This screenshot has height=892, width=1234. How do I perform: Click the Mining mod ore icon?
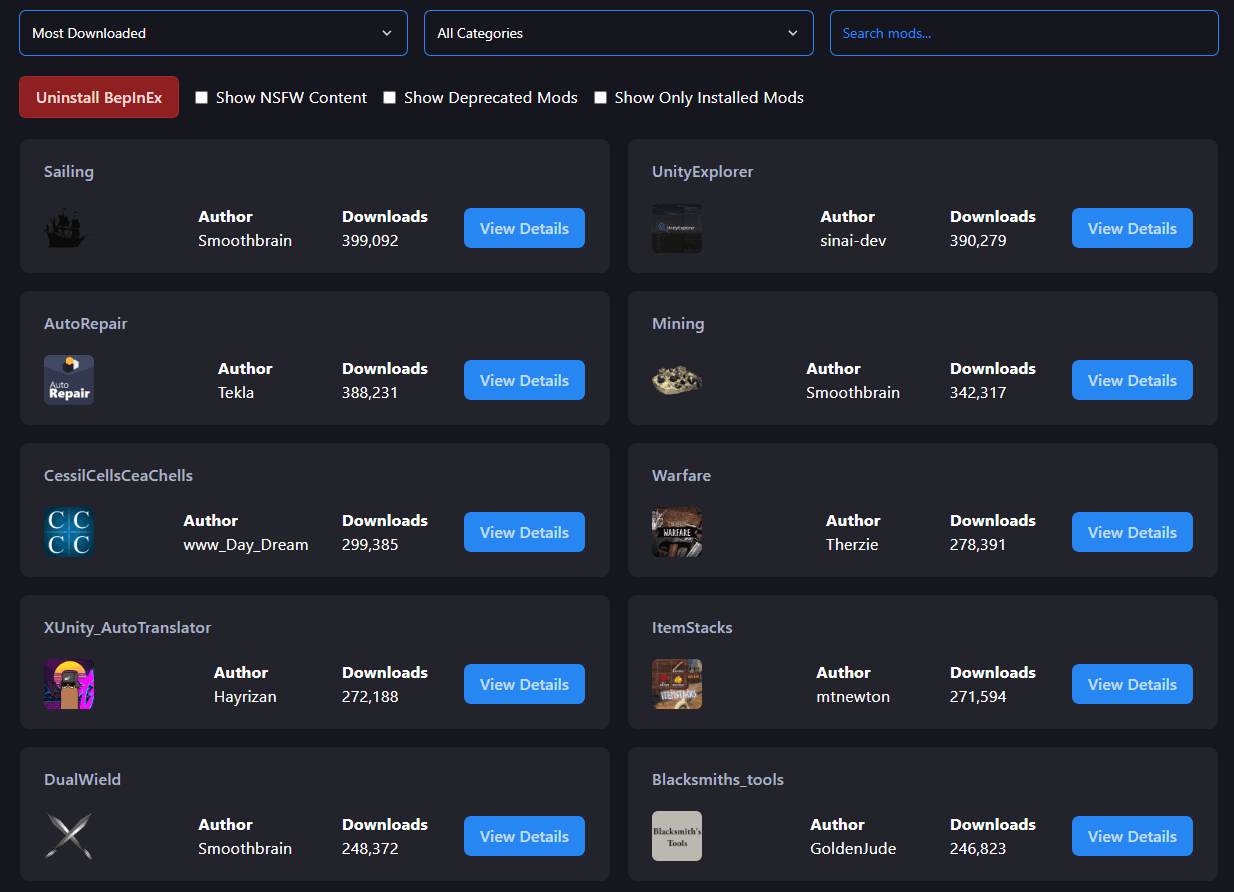click(677, 380)
